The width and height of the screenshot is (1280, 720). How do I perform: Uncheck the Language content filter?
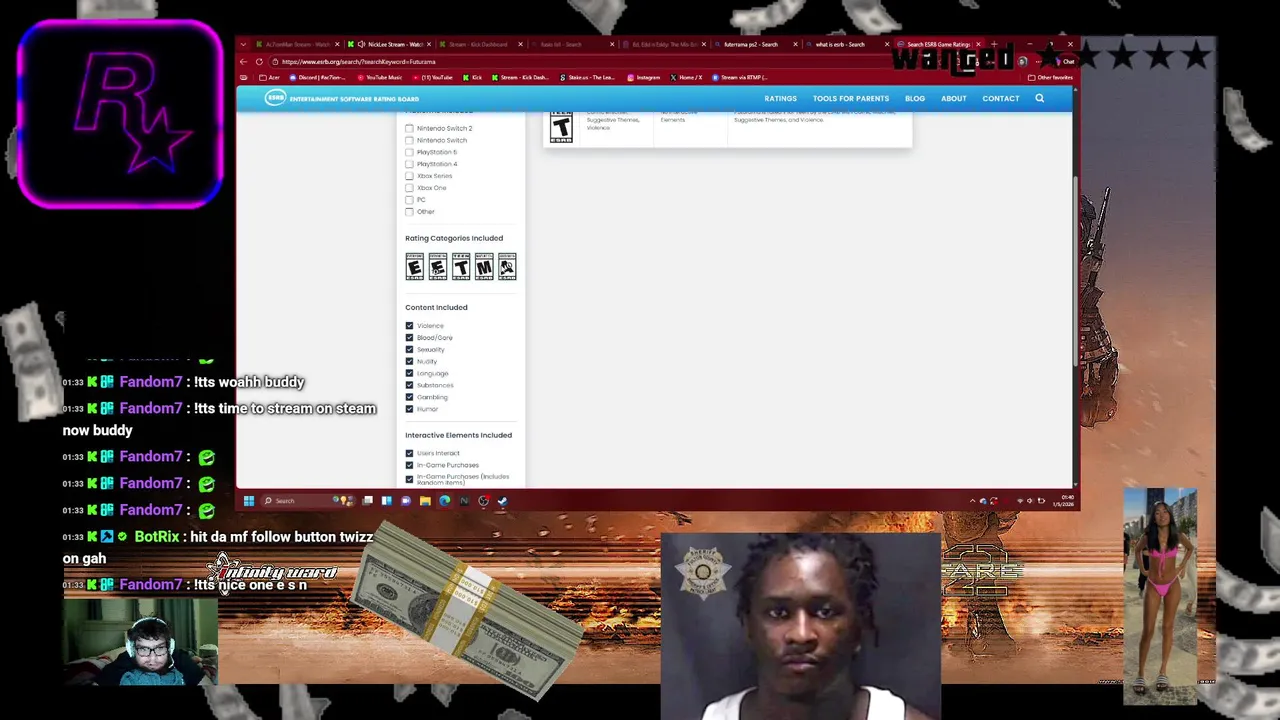[x=409, y=373]
